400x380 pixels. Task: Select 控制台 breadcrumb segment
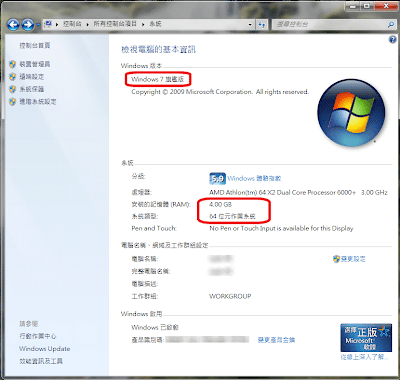pyautogui.click(x=72, y=24)
